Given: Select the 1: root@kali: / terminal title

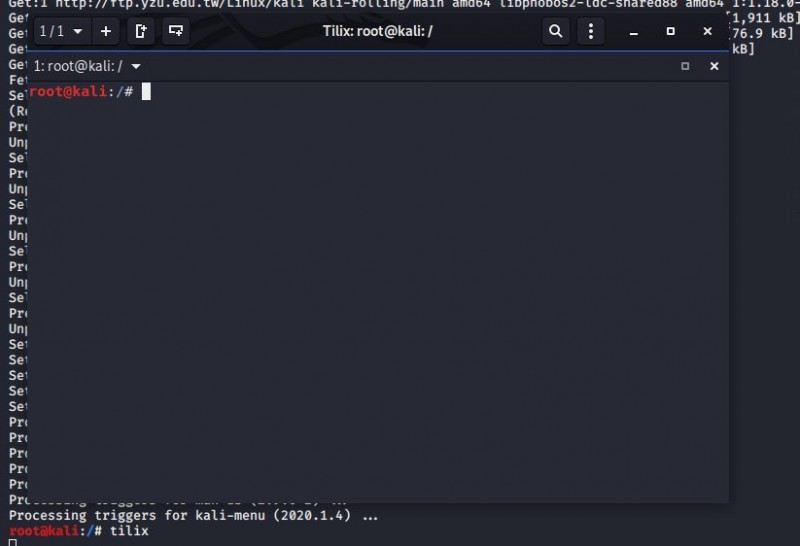Looking at the screenshot, I should tap(78, 66).
